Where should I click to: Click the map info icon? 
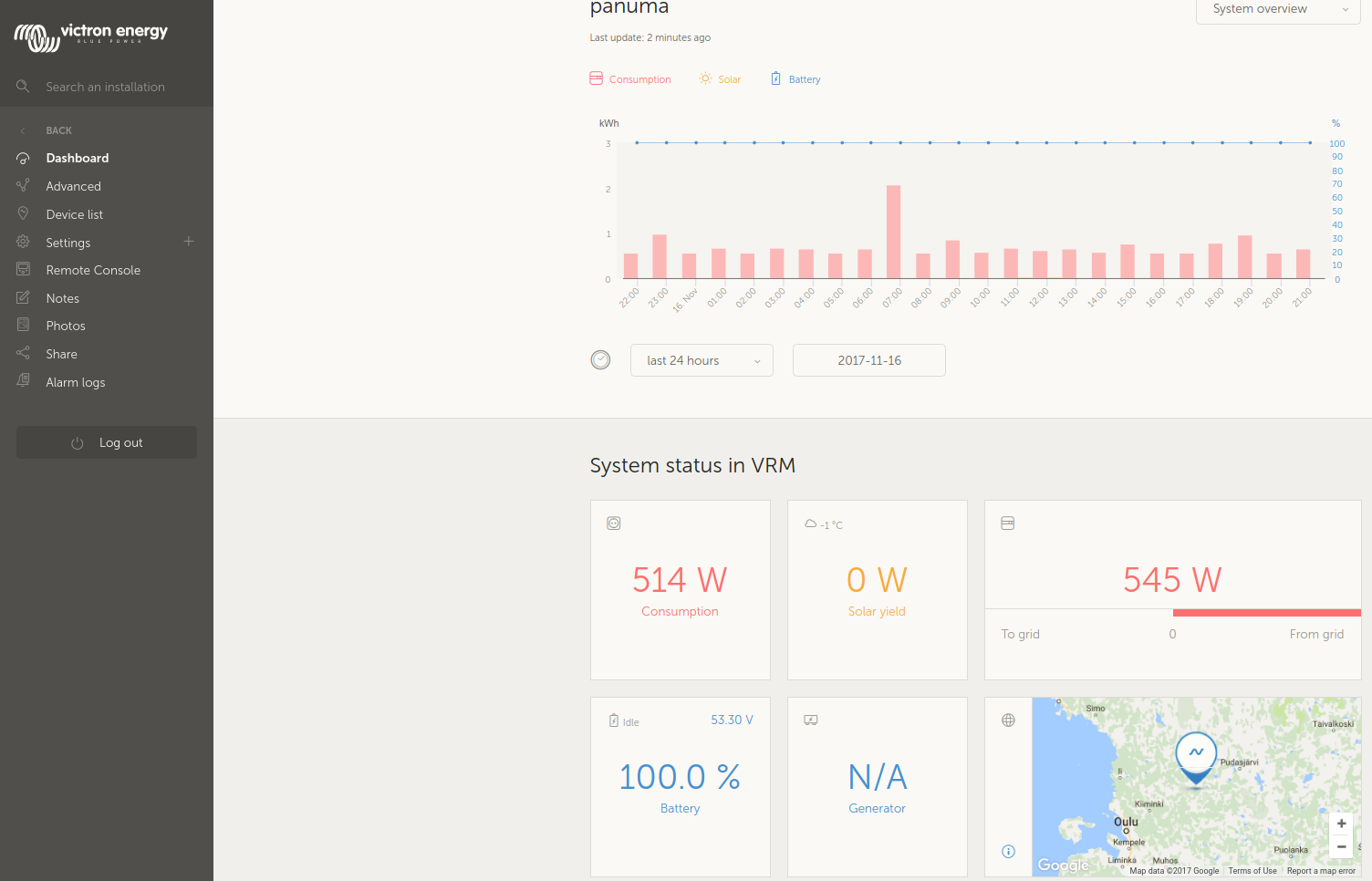[1008, 852]
